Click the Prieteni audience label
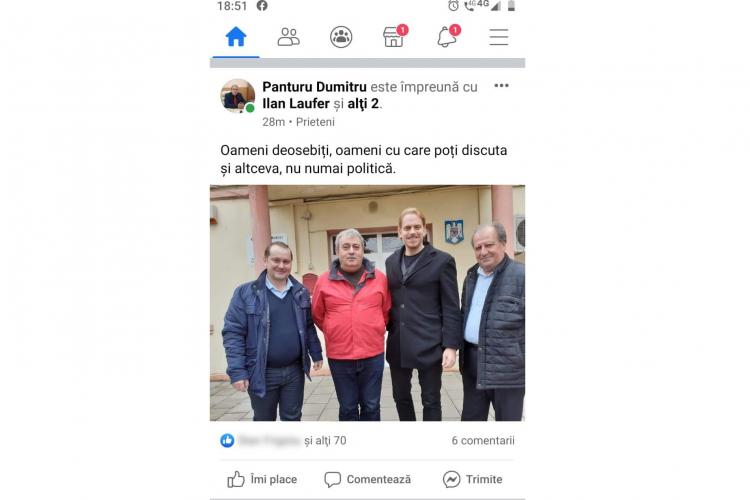 315,122
